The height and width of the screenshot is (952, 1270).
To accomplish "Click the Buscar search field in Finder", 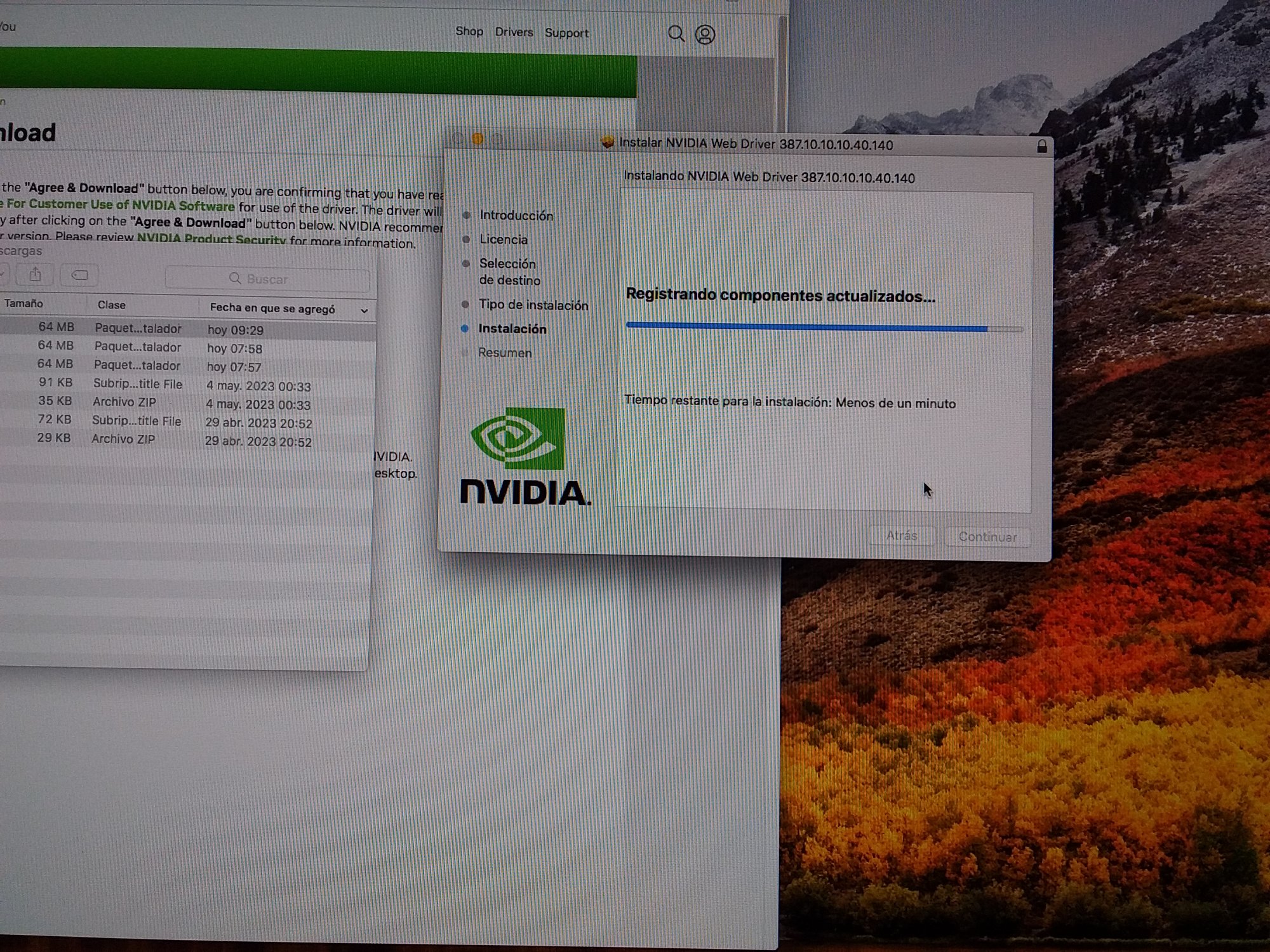I will 267,279.
